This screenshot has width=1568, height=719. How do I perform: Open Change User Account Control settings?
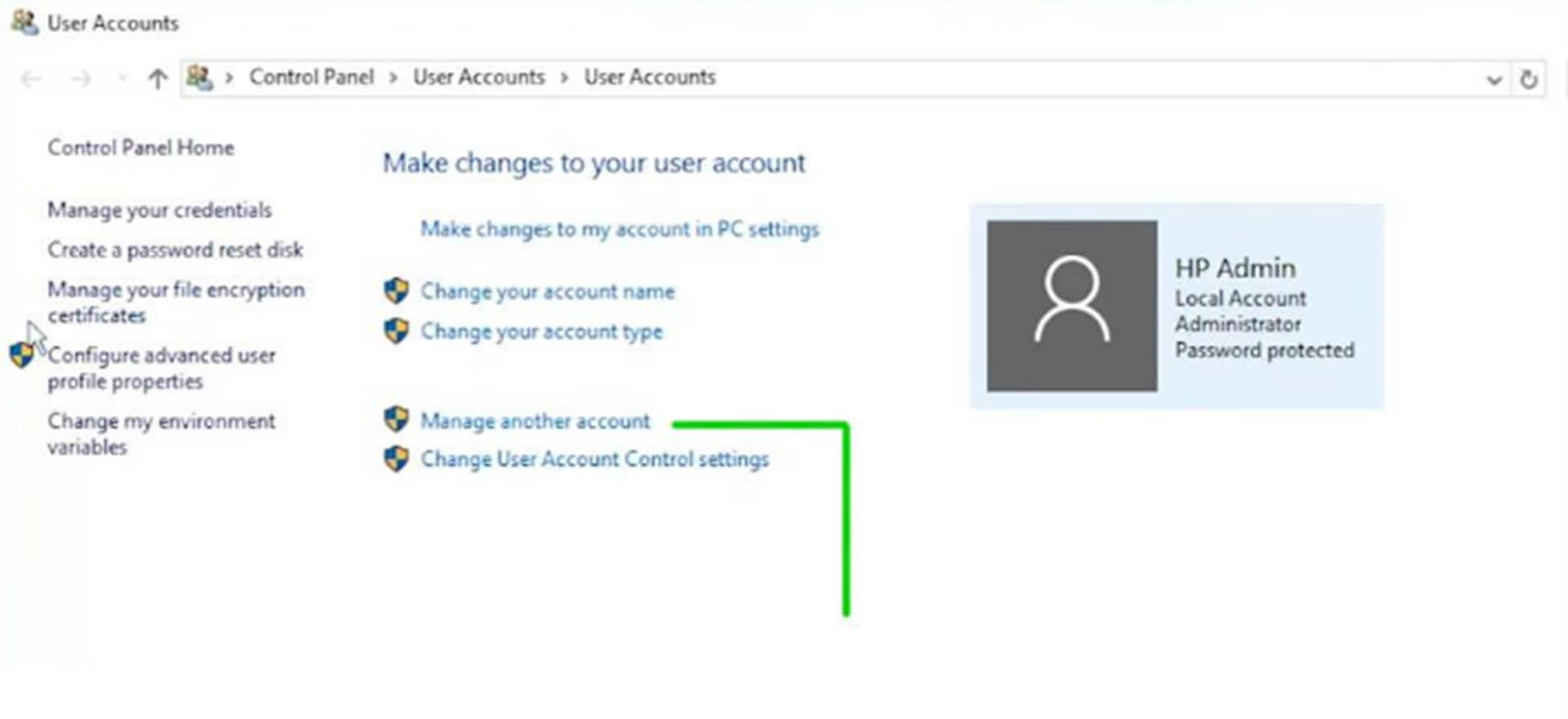pyautogui.click(x=594, y=459)
